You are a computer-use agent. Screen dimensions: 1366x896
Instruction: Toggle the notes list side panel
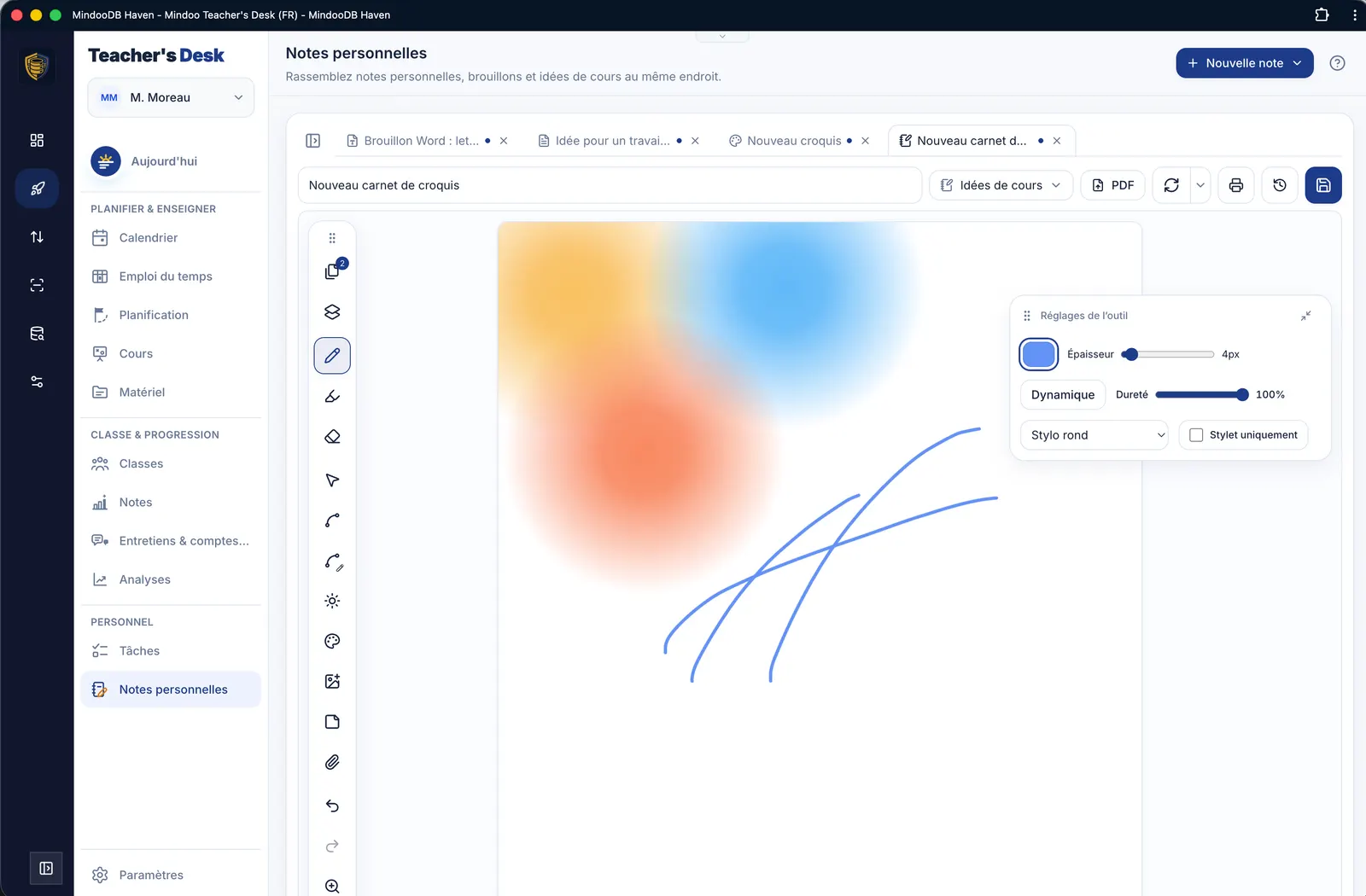(x=313, y=141)
